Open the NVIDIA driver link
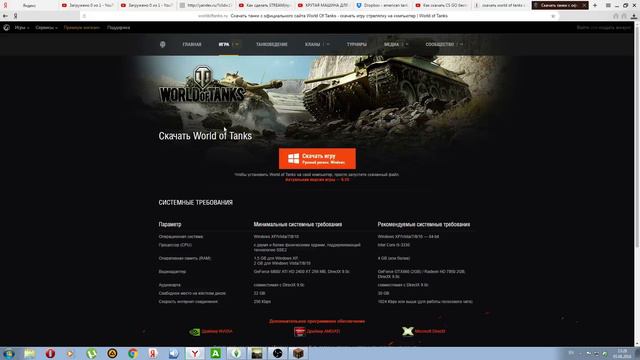Screen dimensions: 640x360 coord(217,331)
